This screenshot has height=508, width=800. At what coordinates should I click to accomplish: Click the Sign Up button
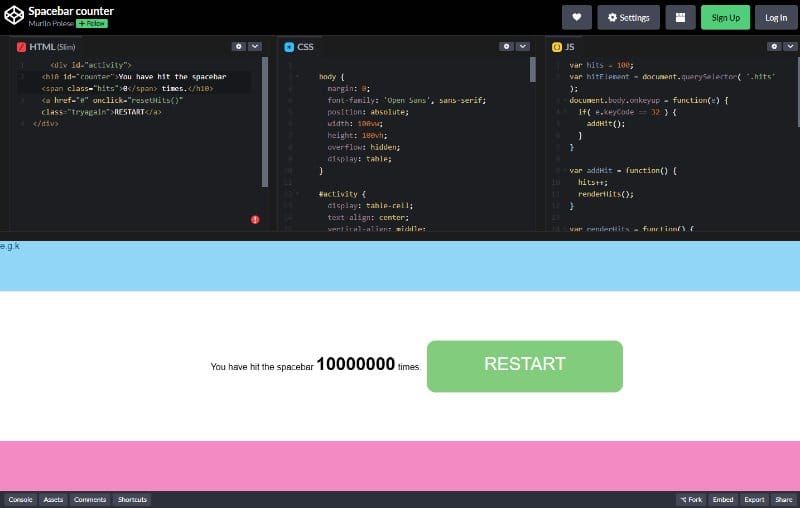[725, 17]
